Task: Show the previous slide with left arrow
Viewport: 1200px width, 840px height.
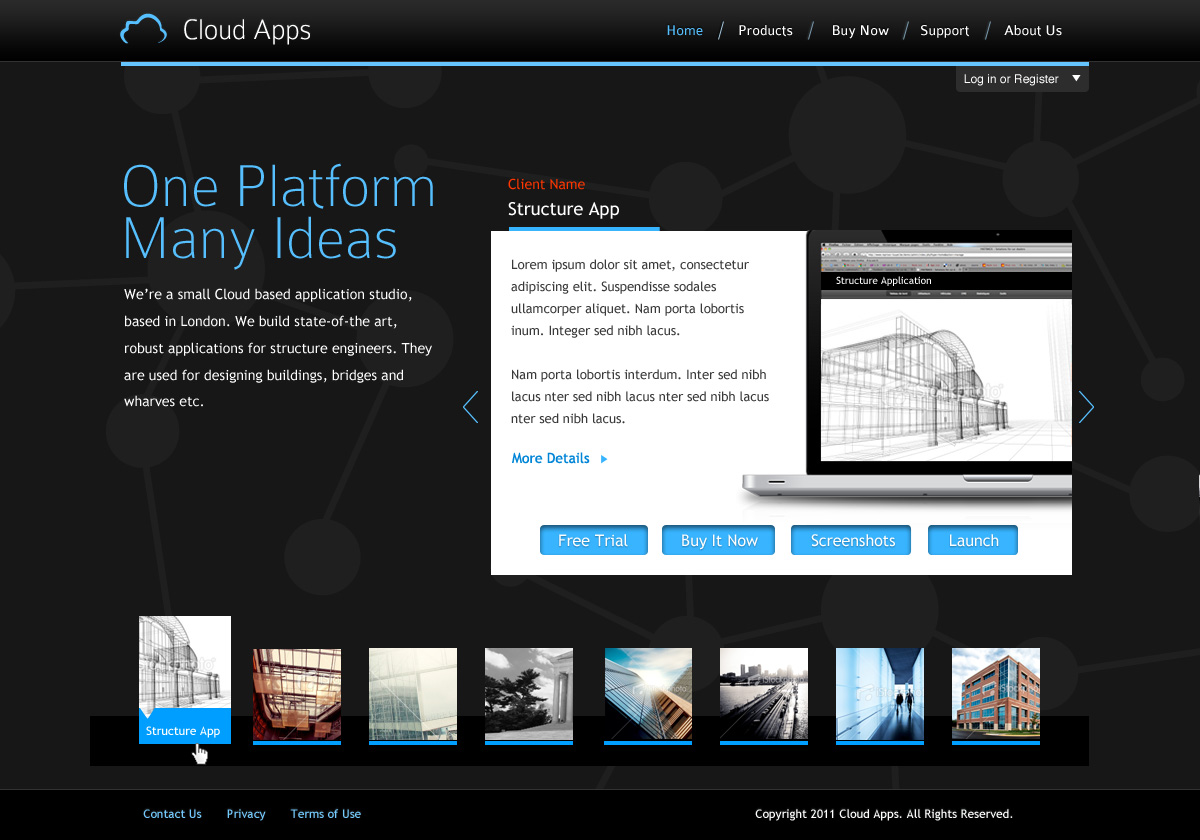Action: pyautogui.click(x=471, y=407)
